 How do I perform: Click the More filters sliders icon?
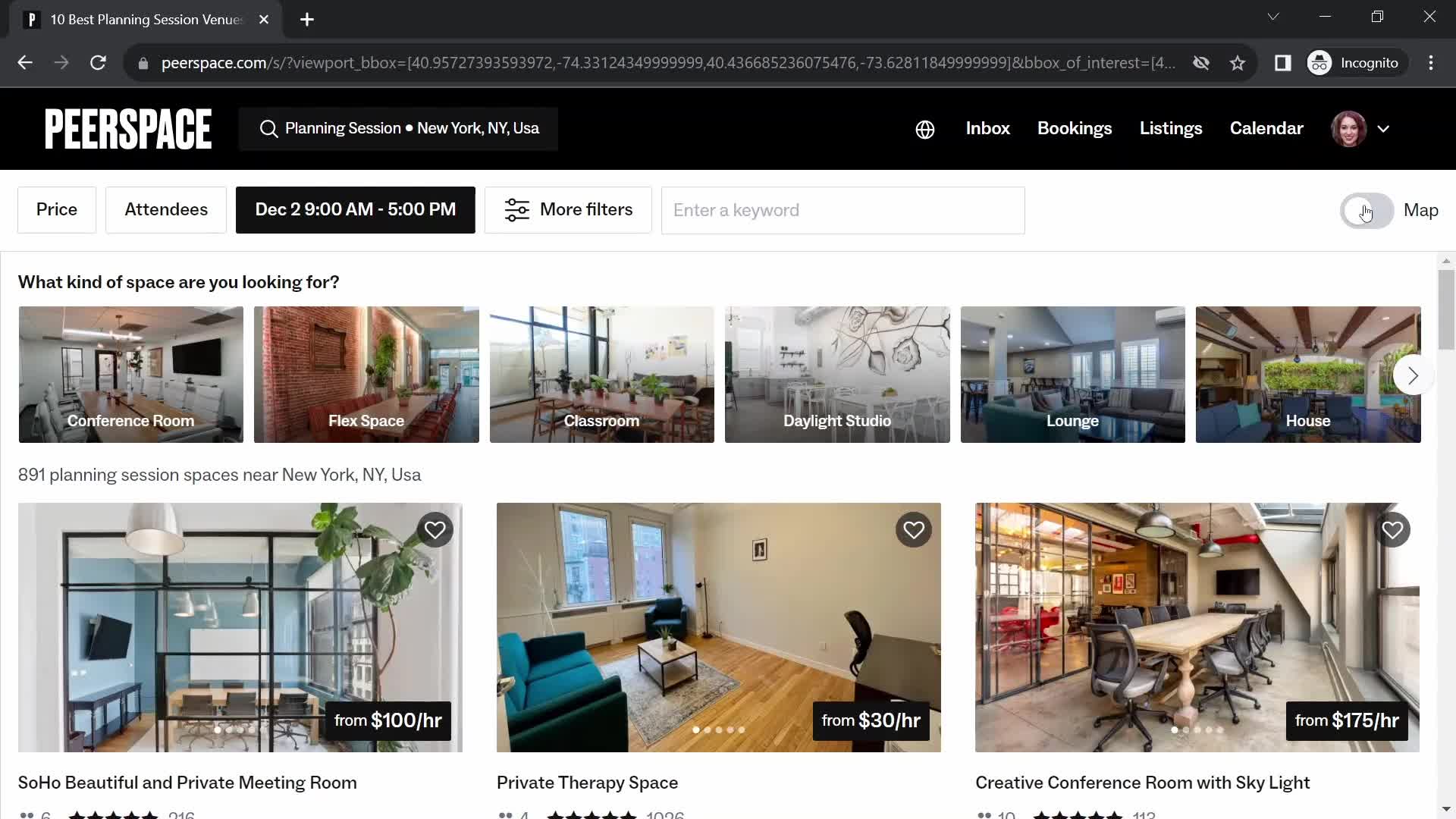[516, 210]
